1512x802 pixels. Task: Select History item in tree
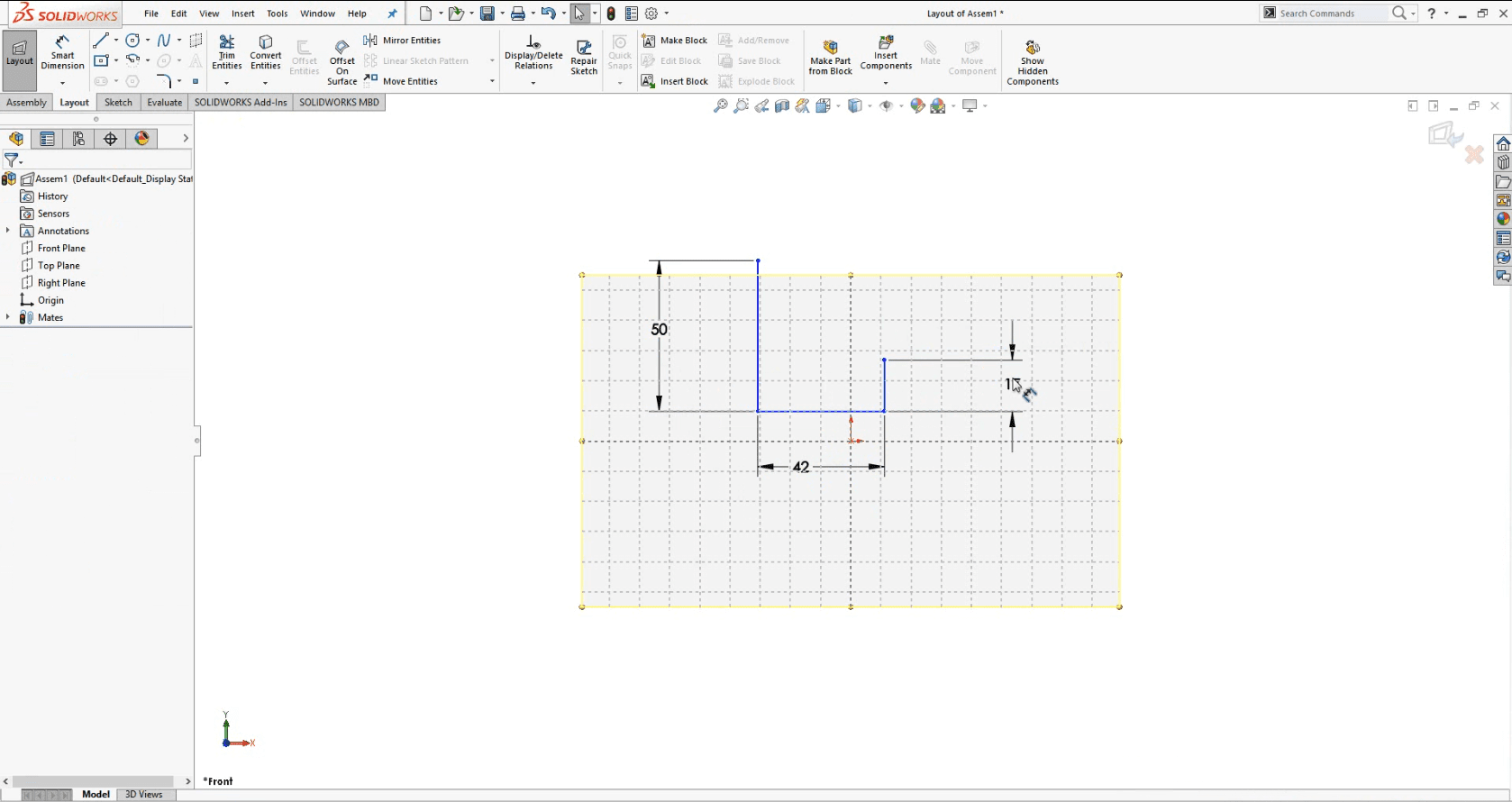[52, 196]
